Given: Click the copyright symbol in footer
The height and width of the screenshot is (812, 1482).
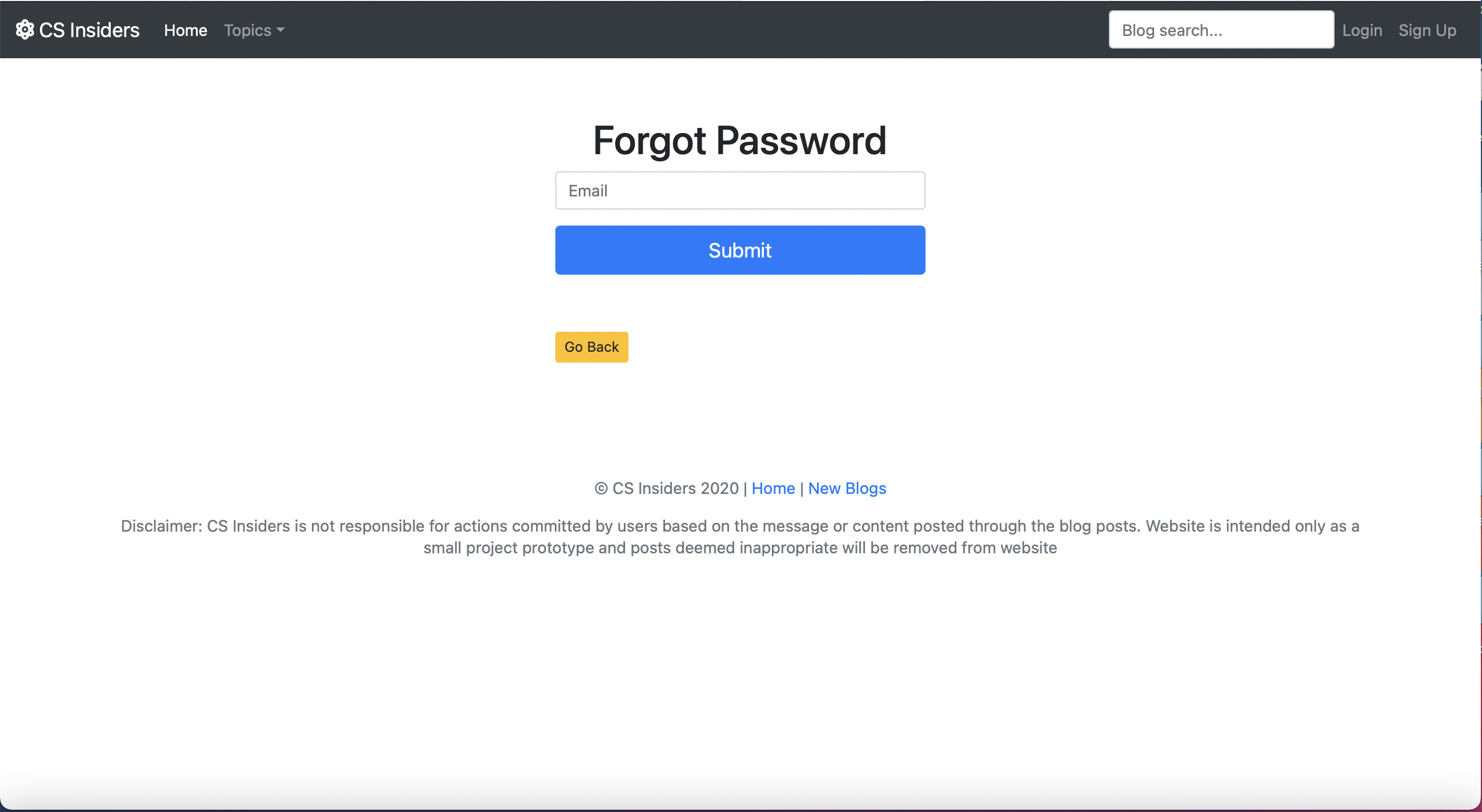Looking at the screenshot, I should click(601, 488).
